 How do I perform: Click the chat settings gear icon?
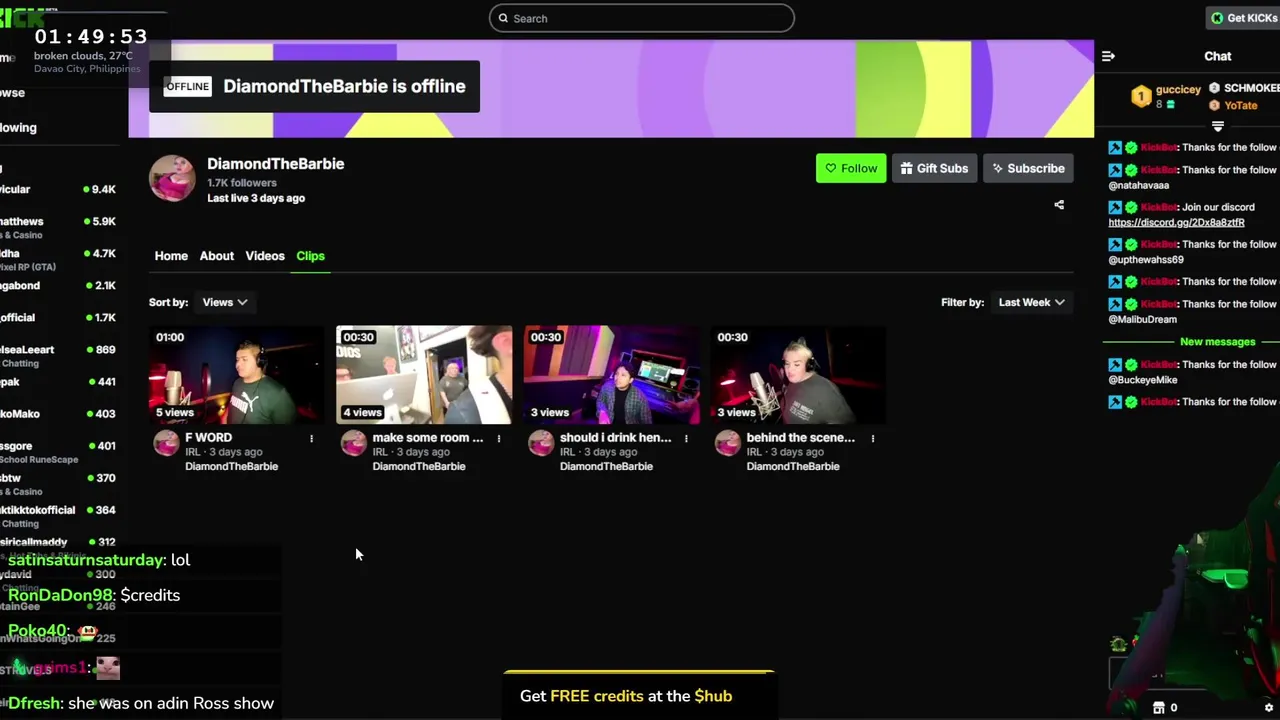point(1269,708)
